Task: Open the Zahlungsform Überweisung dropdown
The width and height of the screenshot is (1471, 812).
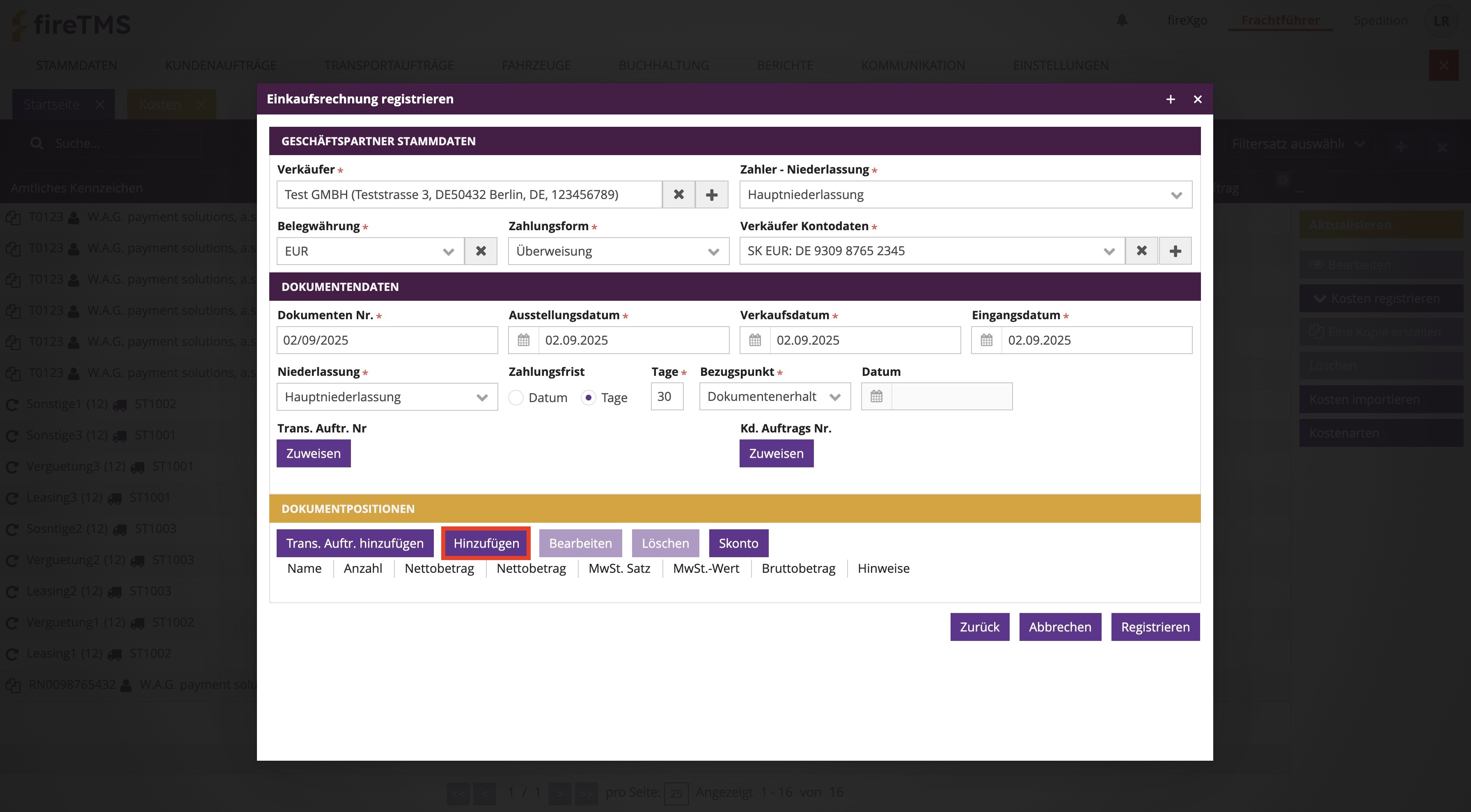Action: [618, 251]
